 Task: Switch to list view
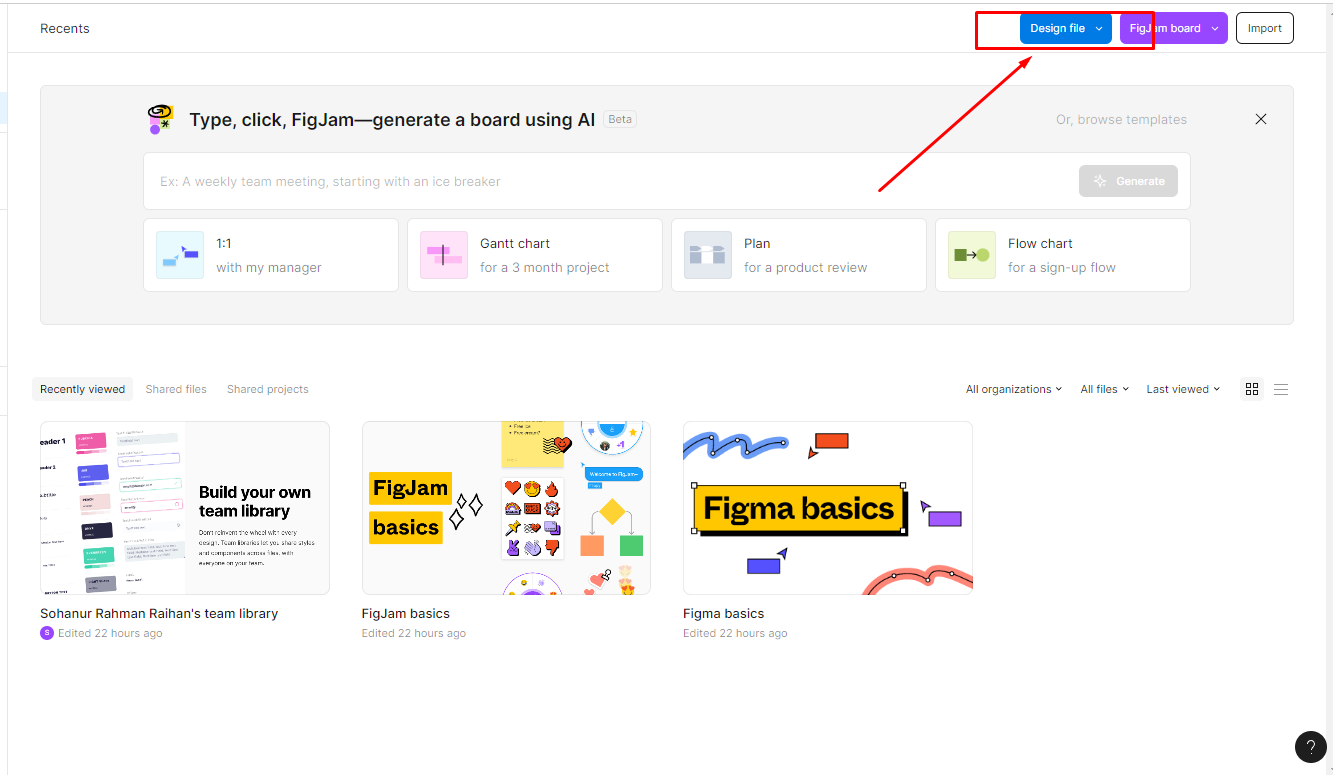pos(1281,389)
